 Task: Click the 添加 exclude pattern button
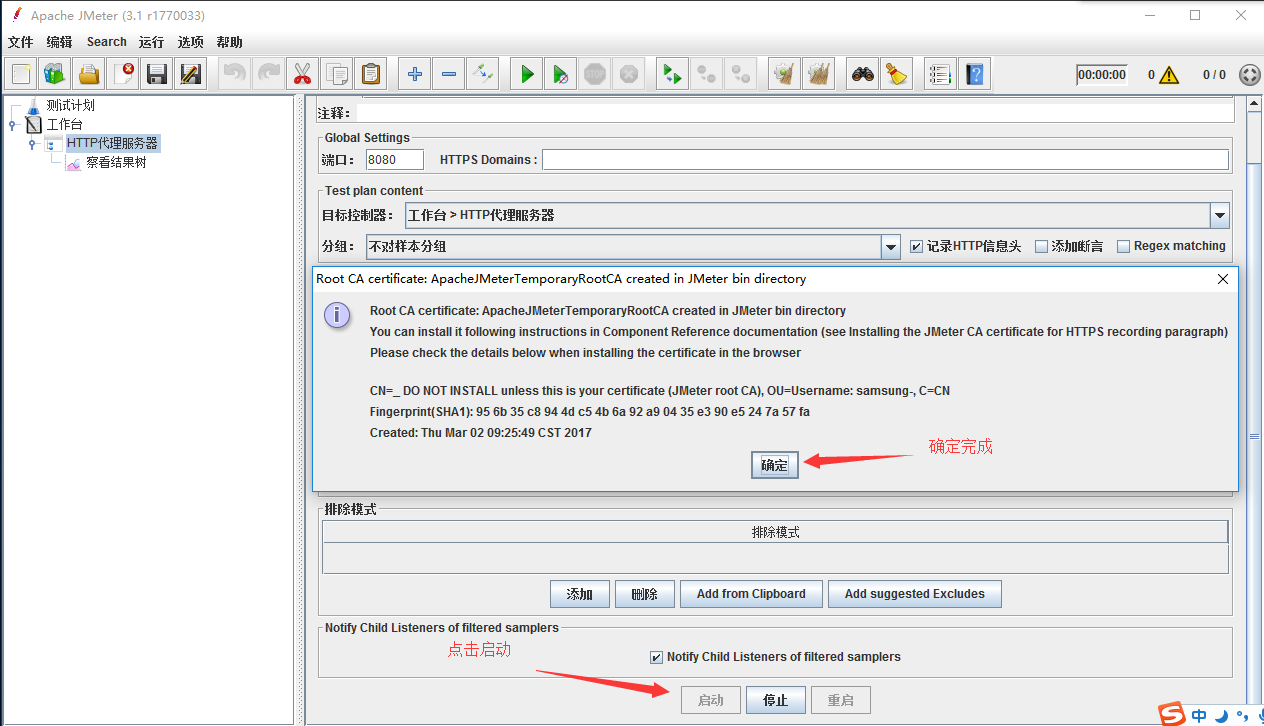[580, 594]
